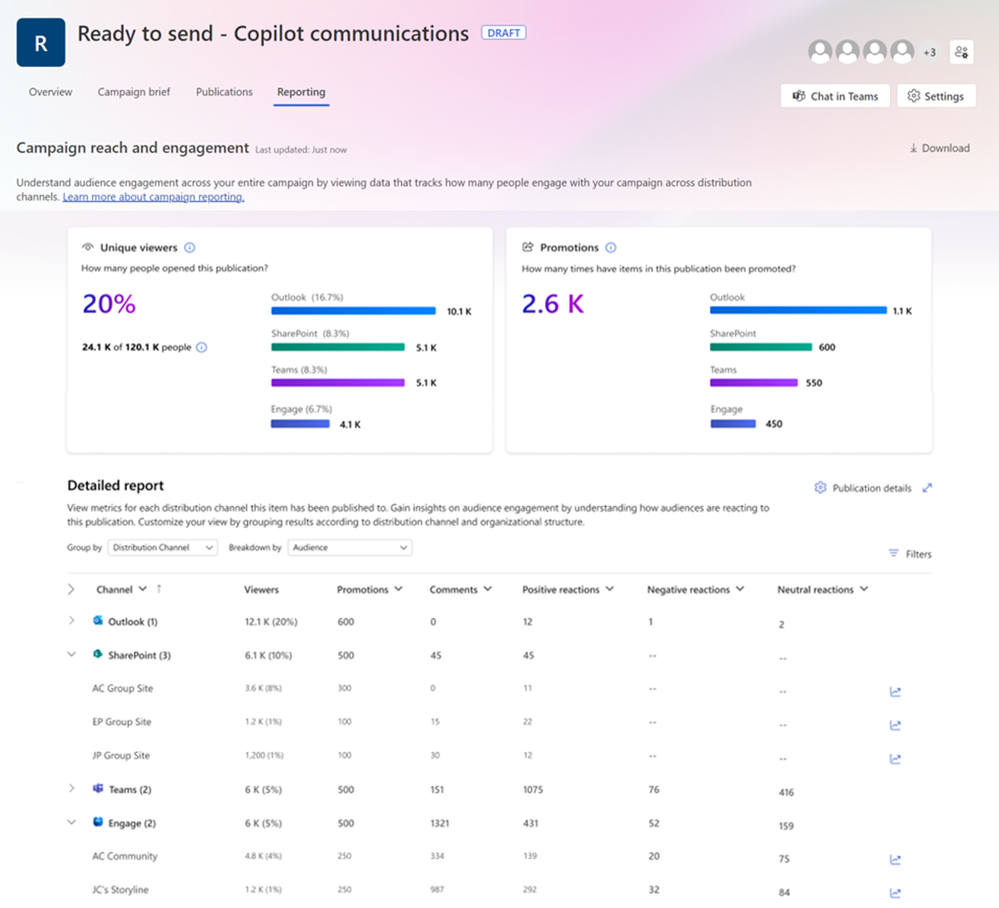This screenshot has height=908, width=999.
Task: Click the 20% unique viewers figure
Action: pos(109,304)
